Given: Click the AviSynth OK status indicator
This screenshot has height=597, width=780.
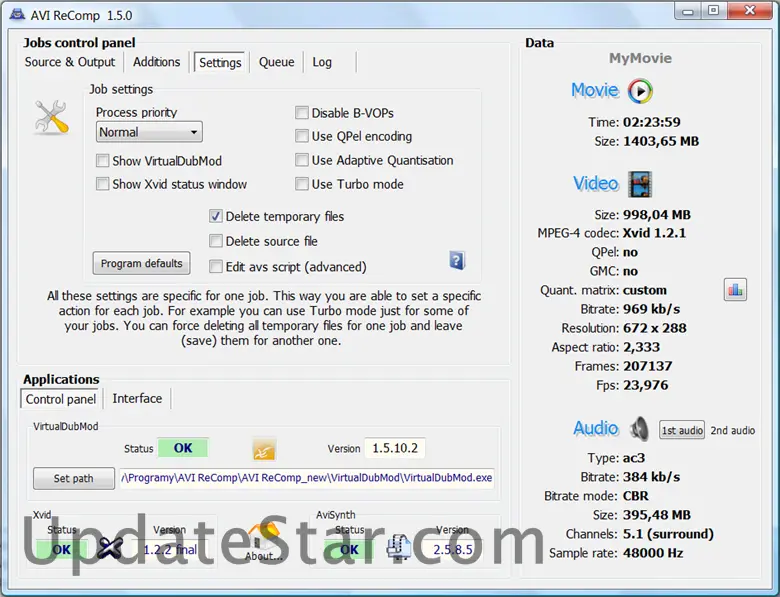Looking at the screenshot, I should [349, 550].
